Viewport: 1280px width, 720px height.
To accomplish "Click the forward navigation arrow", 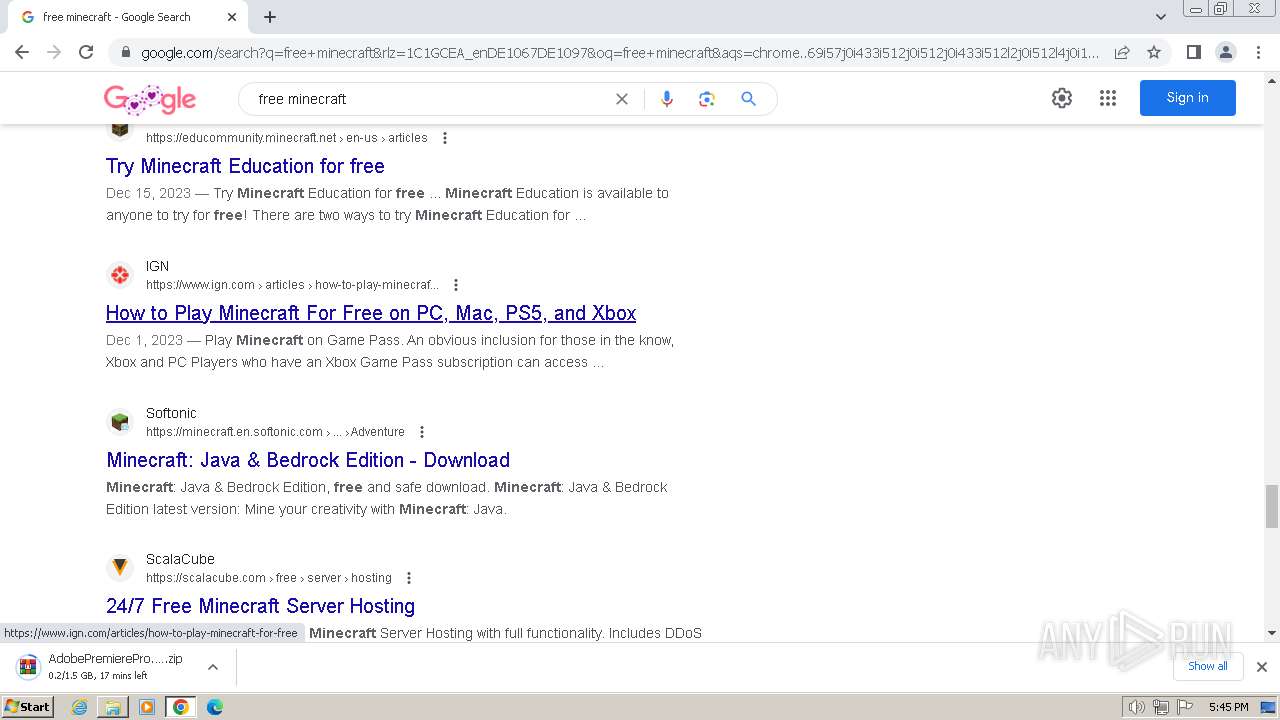I will click(x=54, y=52).
